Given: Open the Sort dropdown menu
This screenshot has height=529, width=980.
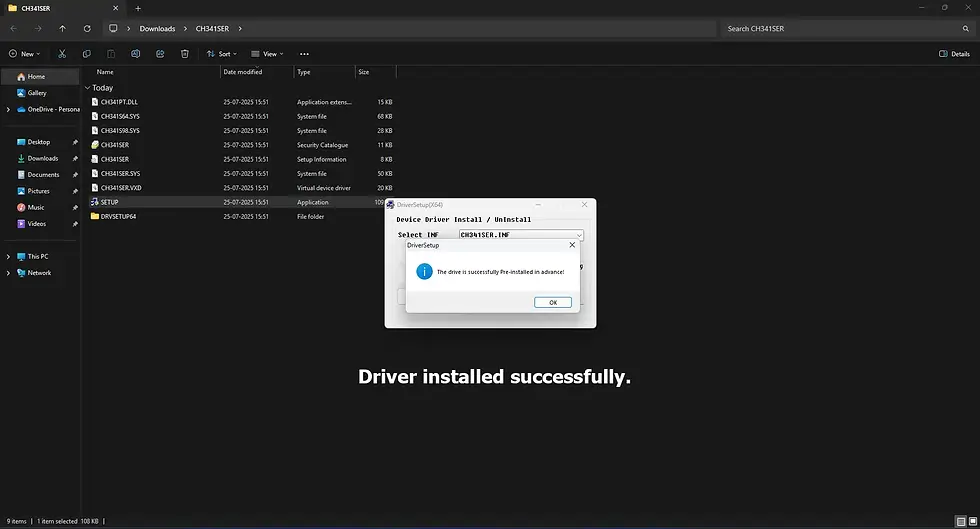Looking at the screenshot, I should (222, 54).
